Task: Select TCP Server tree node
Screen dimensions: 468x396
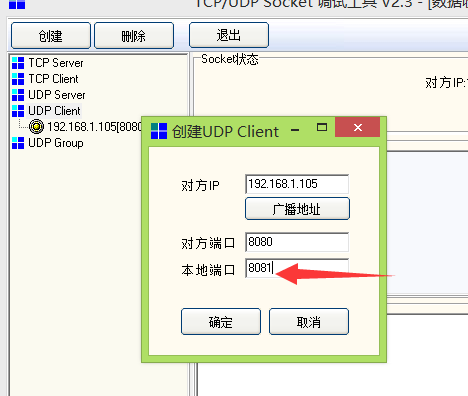Action: point(56,63)
